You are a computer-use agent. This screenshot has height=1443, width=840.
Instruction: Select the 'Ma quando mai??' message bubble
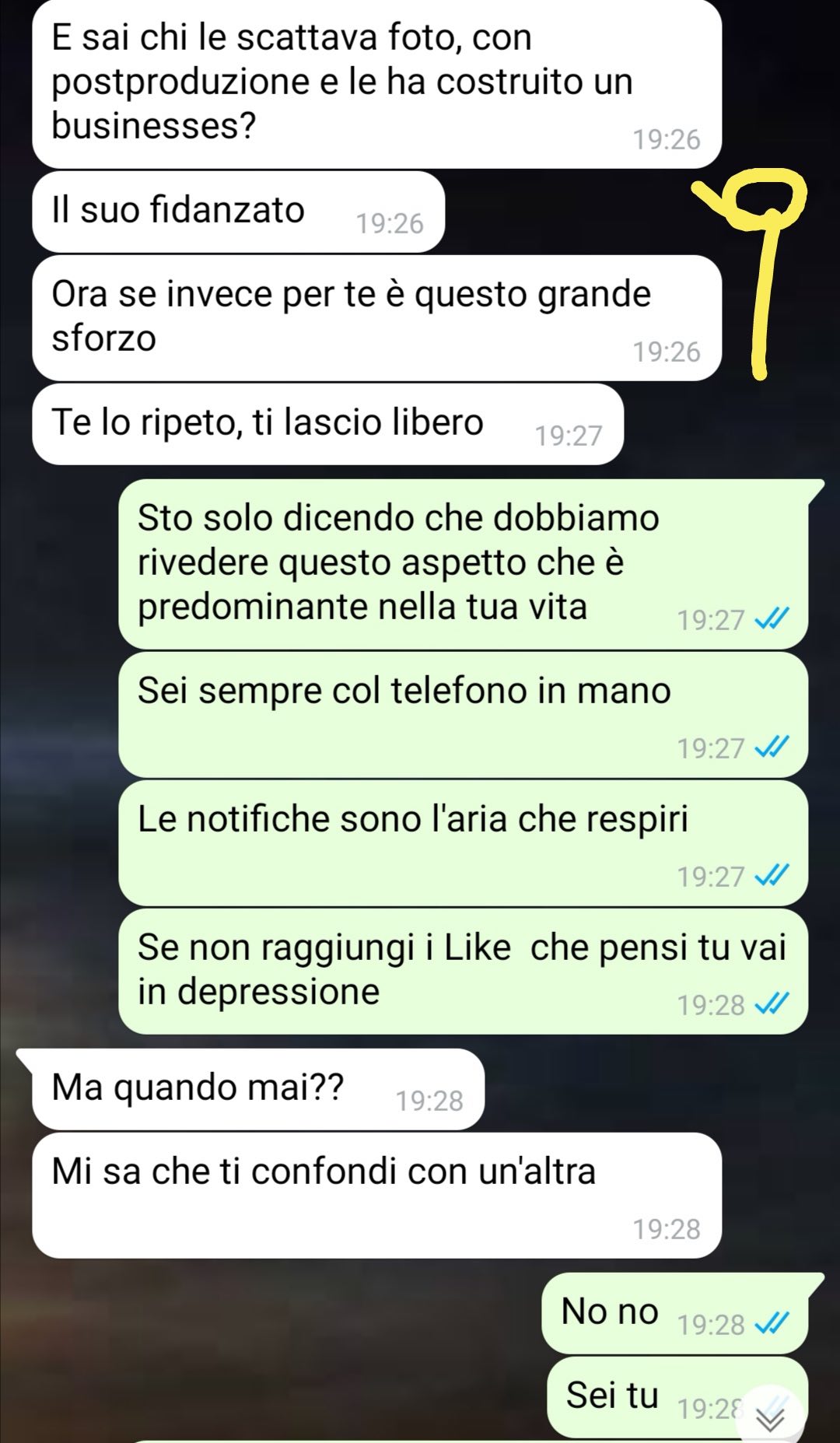click(x=257, y=1089)
